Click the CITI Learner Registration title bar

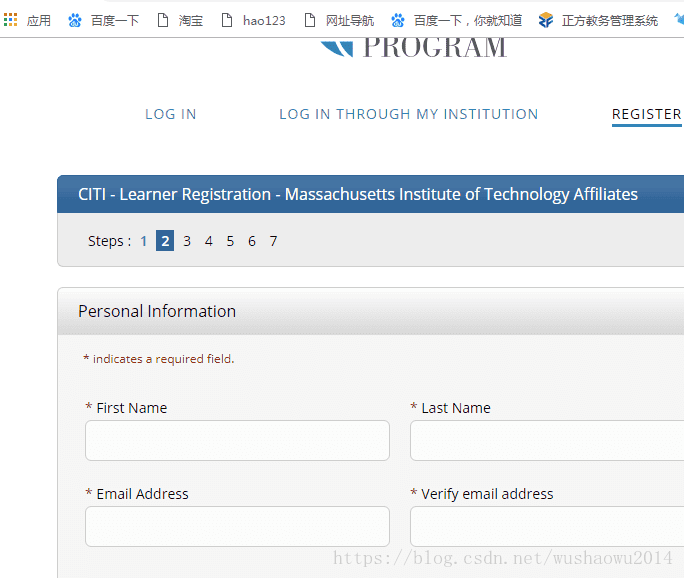[370, 194]
